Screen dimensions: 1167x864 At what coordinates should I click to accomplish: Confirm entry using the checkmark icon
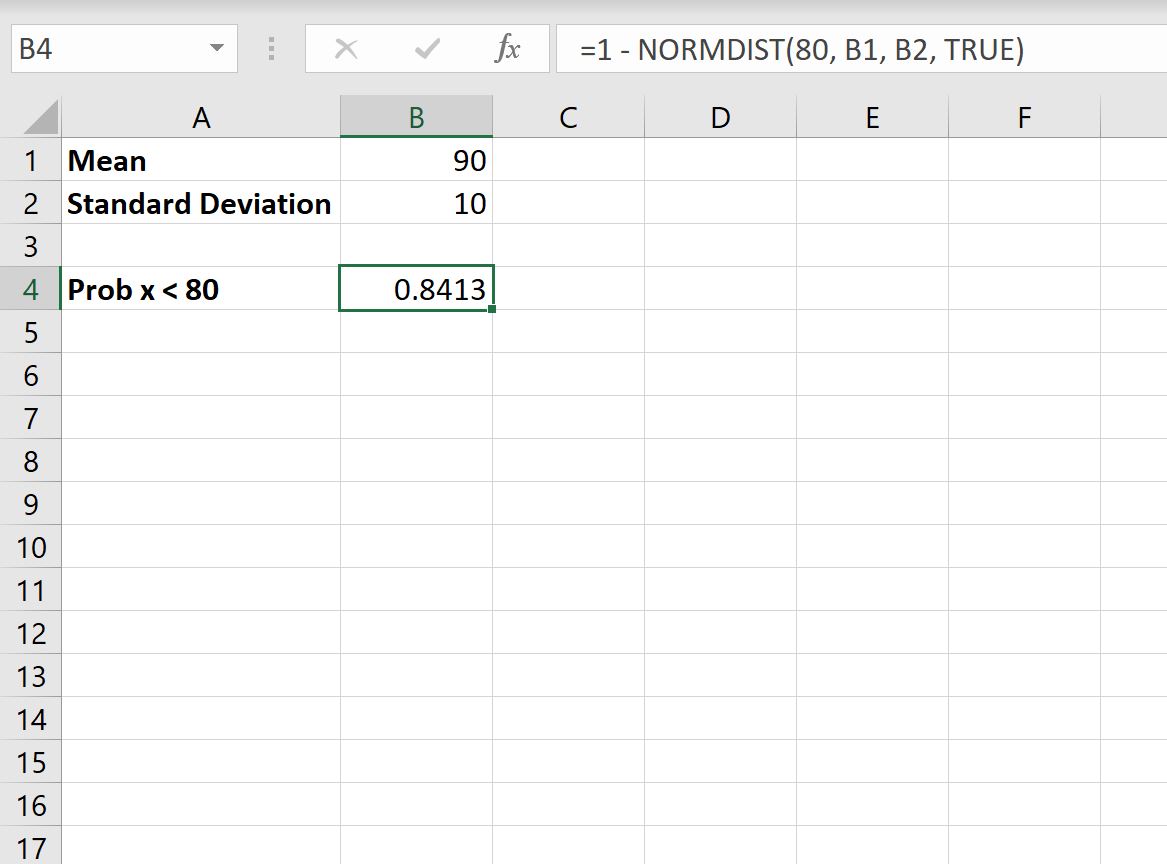pyautogui.click(x=427, y=47)
